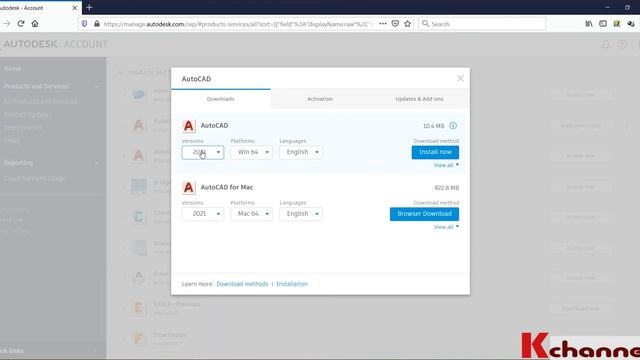640x360 pixels.
Task: Open a new browser tab
Action: coord(89,7)
